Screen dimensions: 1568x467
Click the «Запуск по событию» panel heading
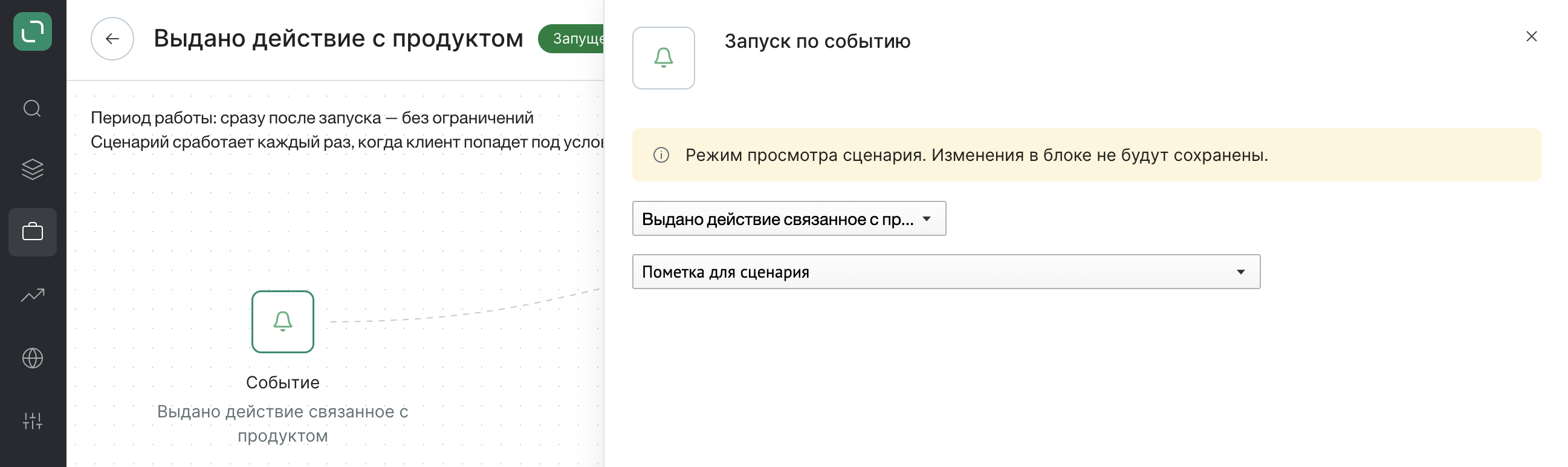click(817, 41)
